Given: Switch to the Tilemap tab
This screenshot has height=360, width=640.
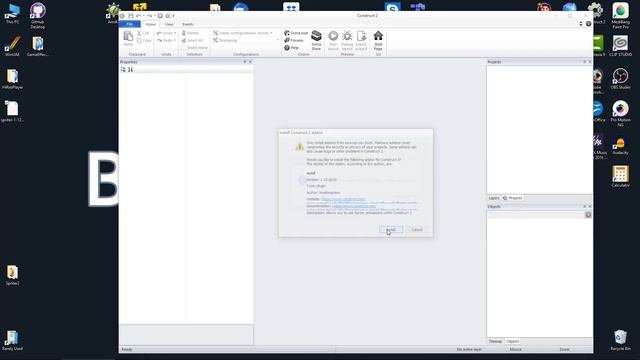Looking at the screenshot, I should pos(496,341).
